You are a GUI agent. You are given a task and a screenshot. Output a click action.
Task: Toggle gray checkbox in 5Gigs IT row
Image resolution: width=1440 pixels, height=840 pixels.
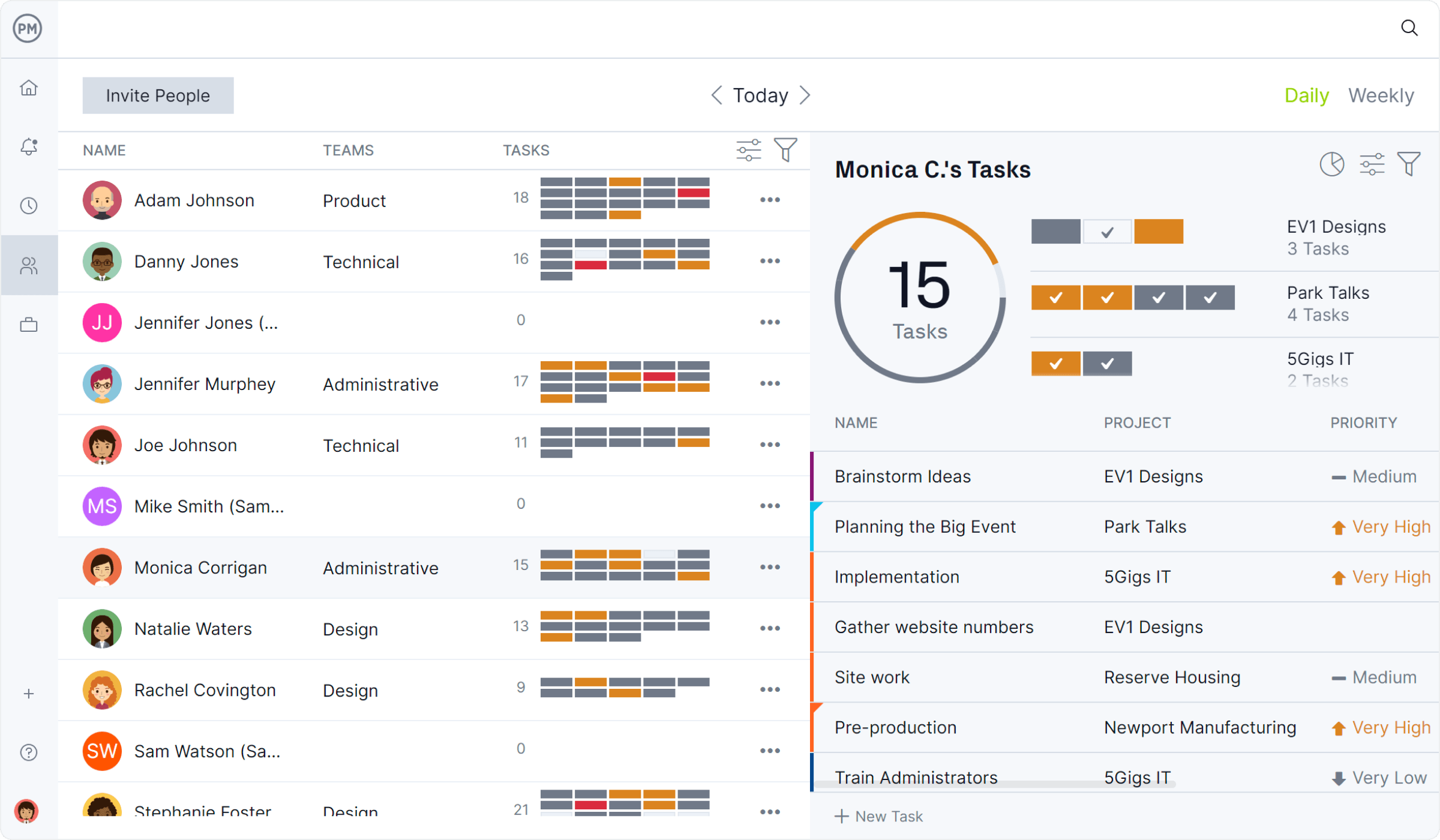click(1107, 364)
